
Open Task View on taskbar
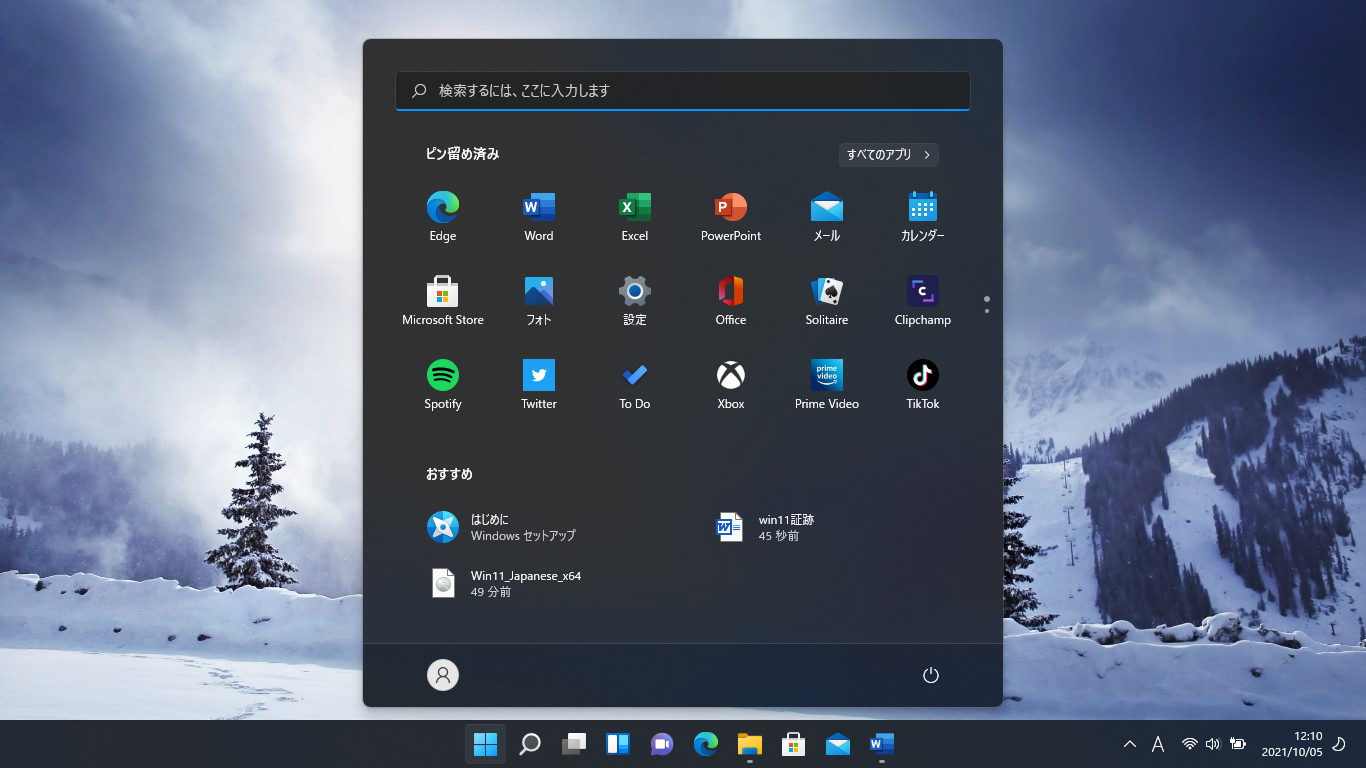pos(574,744)
